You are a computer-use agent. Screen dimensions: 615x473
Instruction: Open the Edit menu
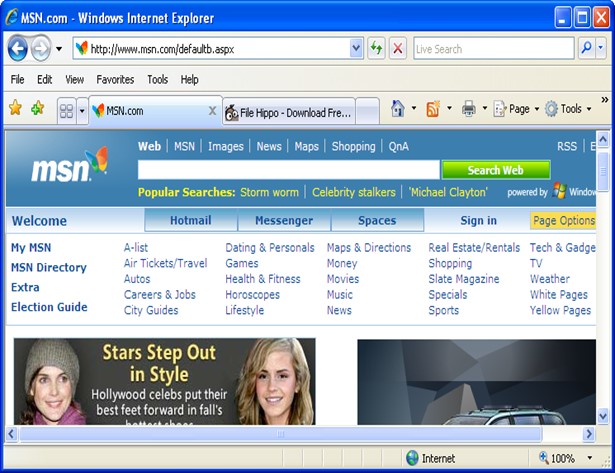tap(44, 80)
